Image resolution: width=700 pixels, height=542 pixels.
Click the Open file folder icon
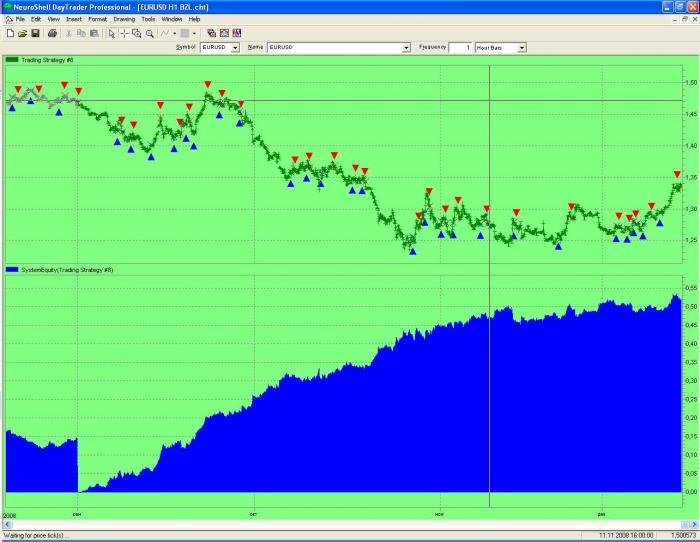click(x=21, y=33)
